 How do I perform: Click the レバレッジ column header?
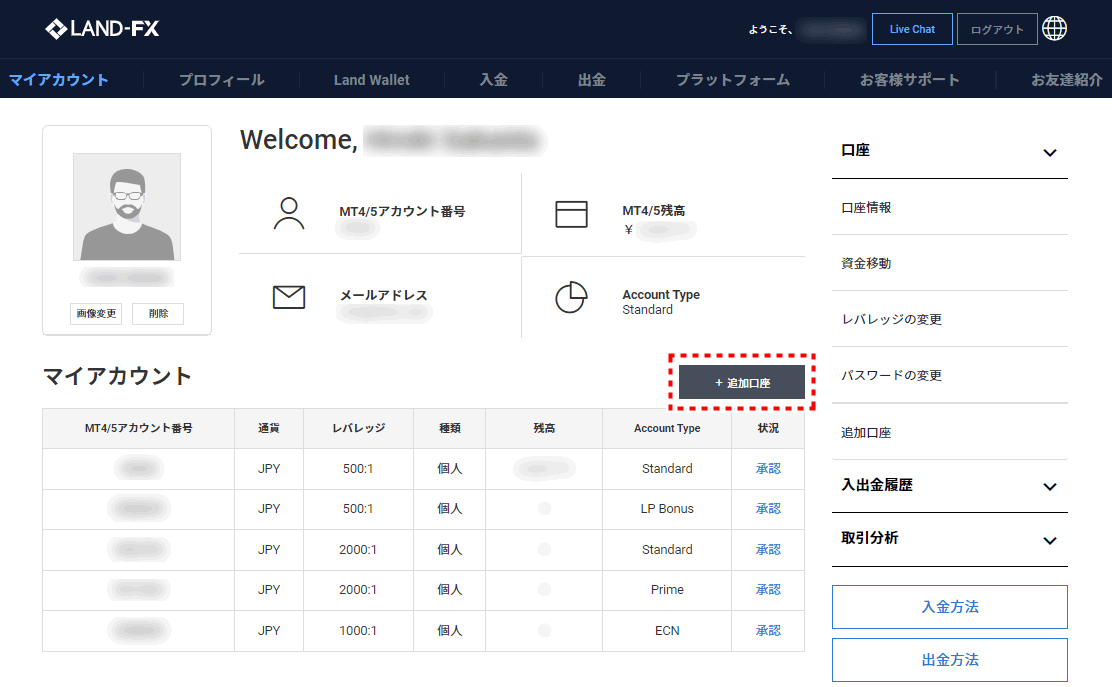pos(359,428)
